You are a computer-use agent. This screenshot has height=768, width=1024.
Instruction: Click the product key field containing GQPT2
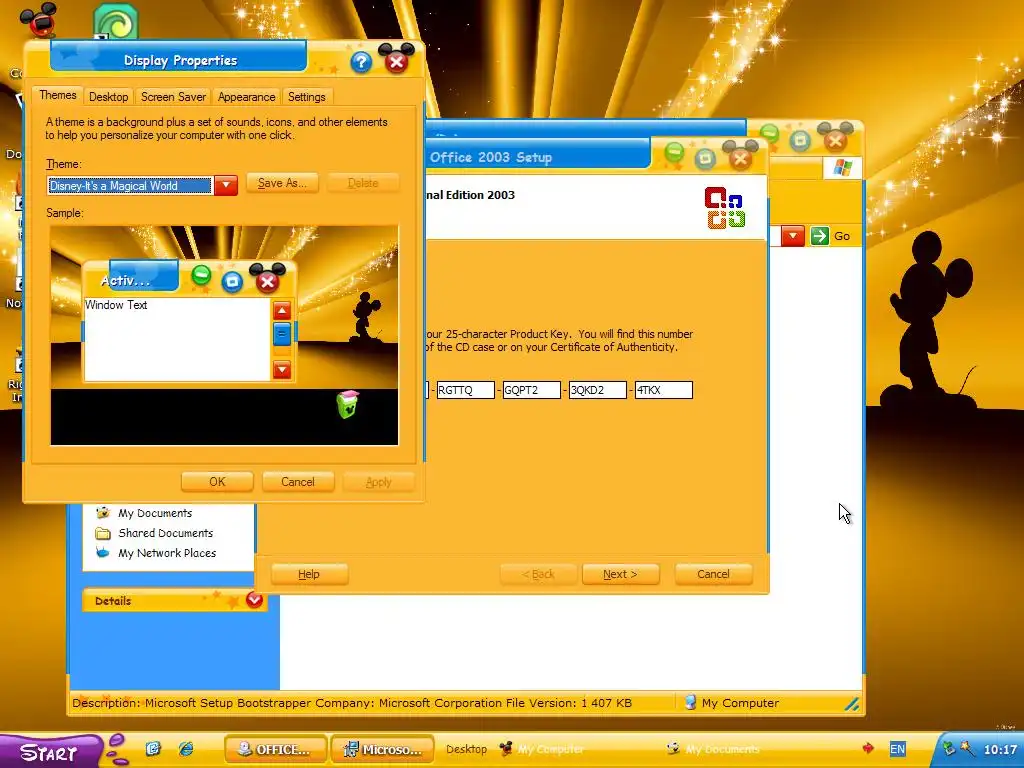click(x=532, y=390)
